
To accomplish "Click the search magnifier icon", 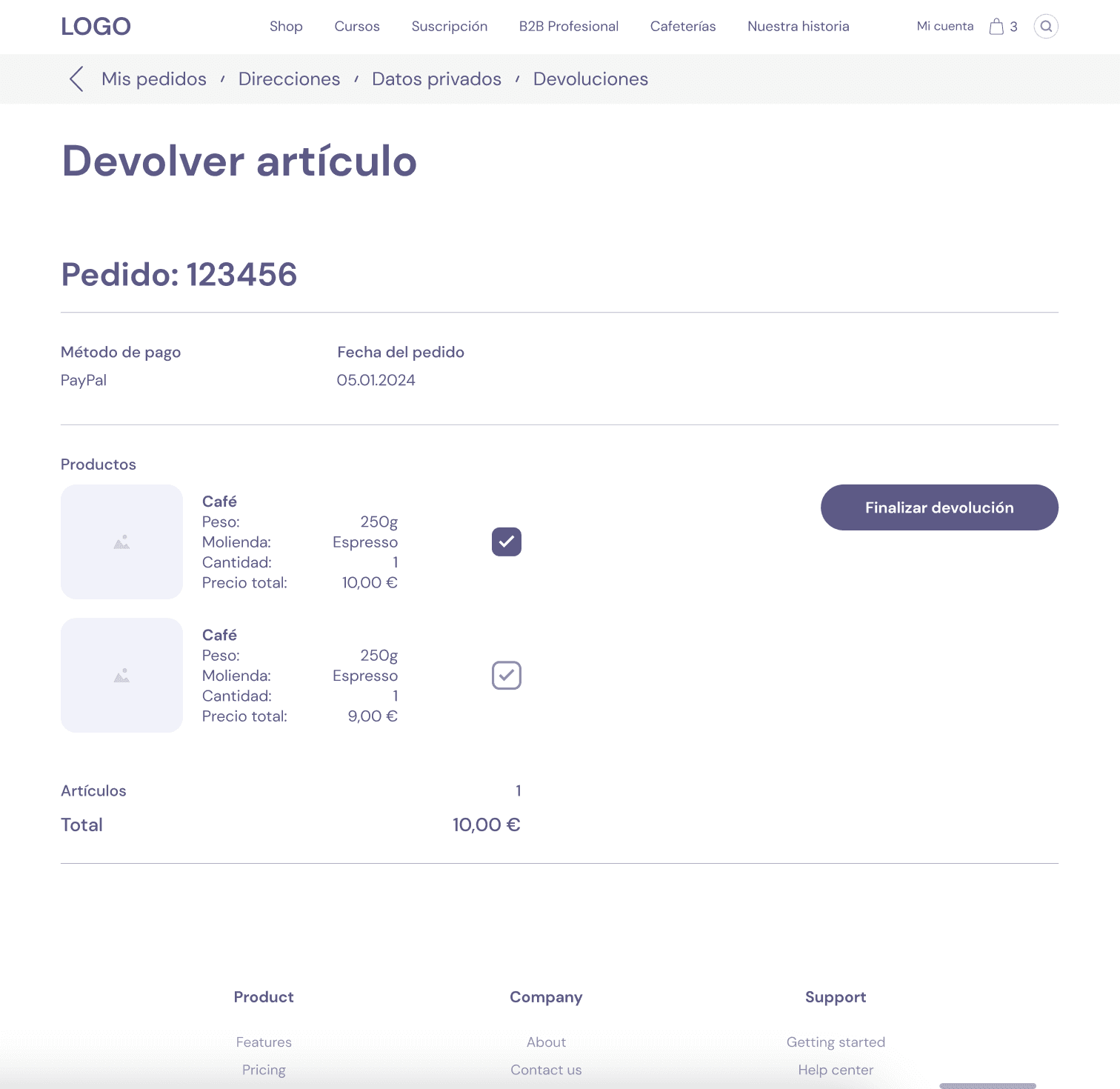I will tap(1046, 27).
